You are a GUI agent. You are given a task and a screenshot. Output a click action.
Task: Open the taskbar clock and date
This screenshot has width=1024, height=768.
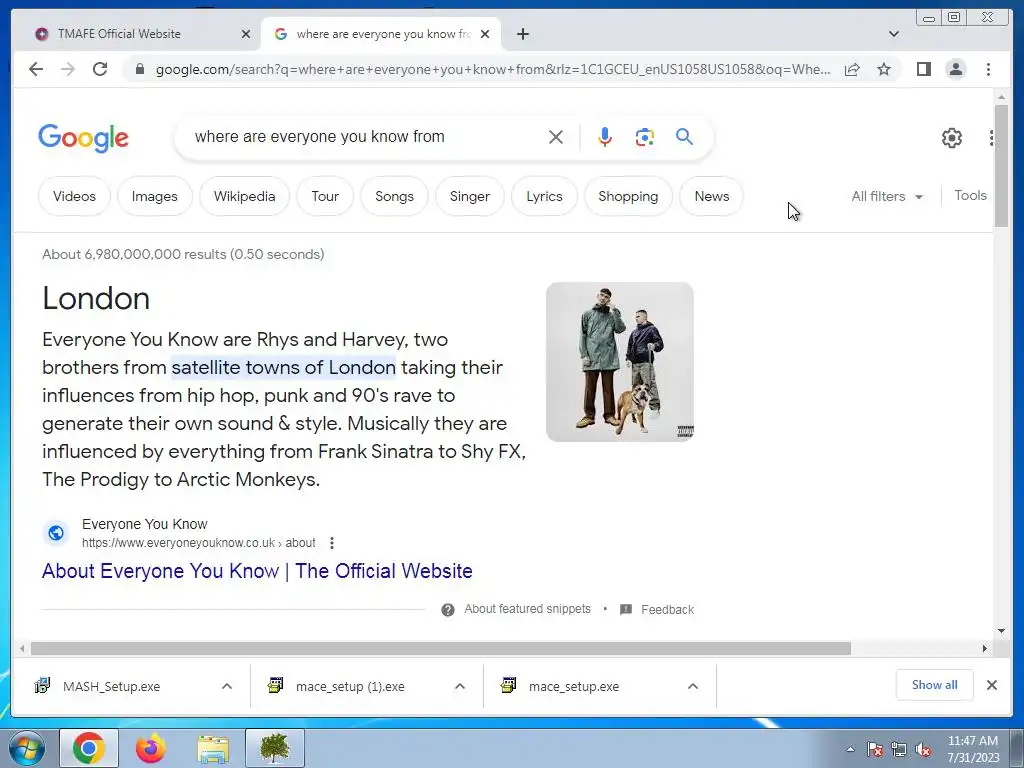(973, 749)
